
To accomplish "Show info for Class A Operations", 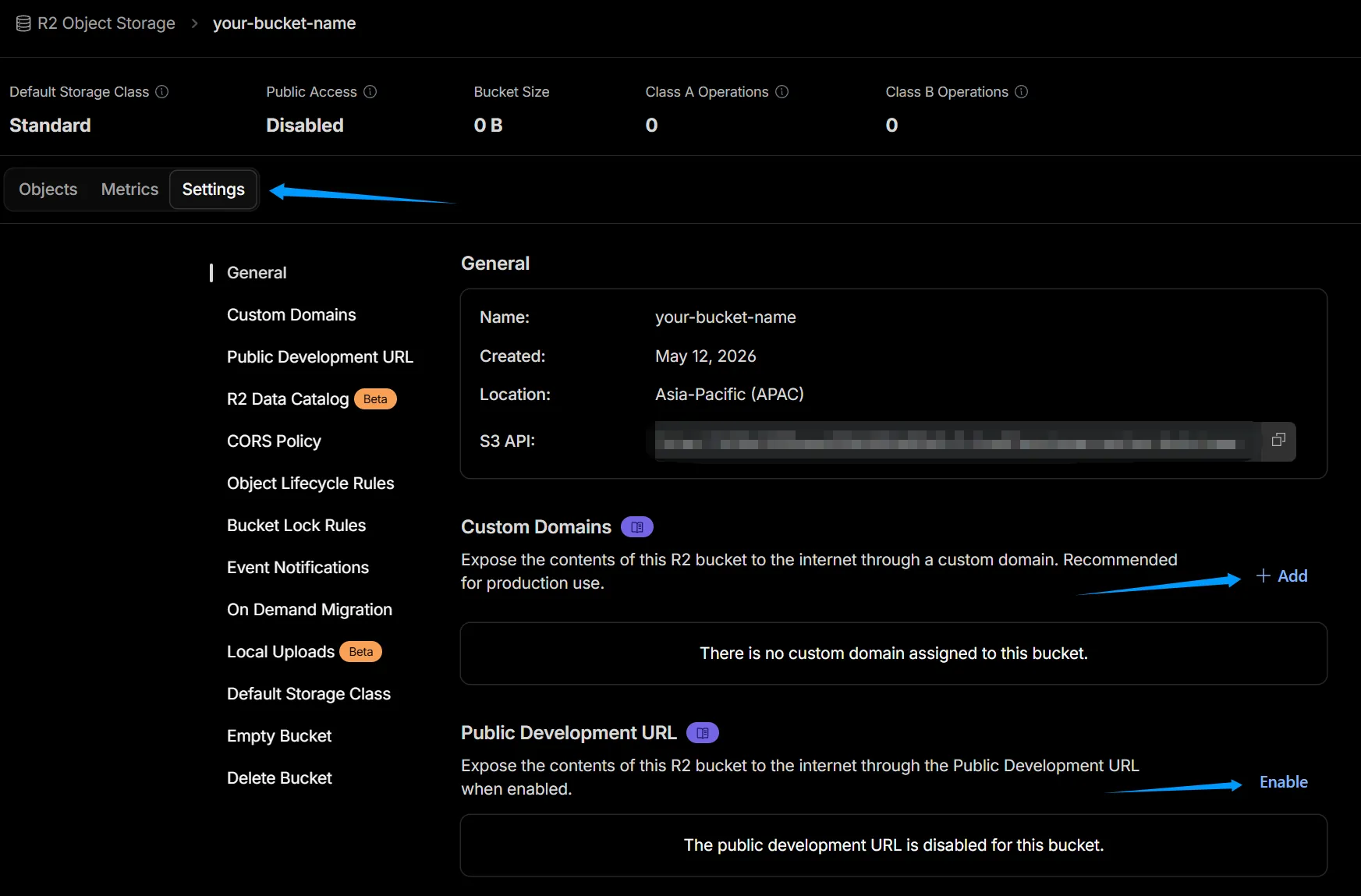I will (782, 92).
